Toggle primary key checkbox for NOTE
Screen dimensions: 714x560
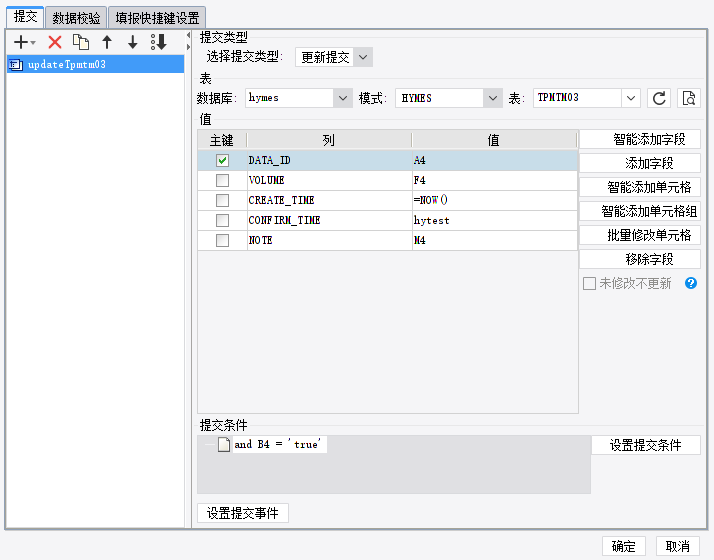(x=222, y=240)
